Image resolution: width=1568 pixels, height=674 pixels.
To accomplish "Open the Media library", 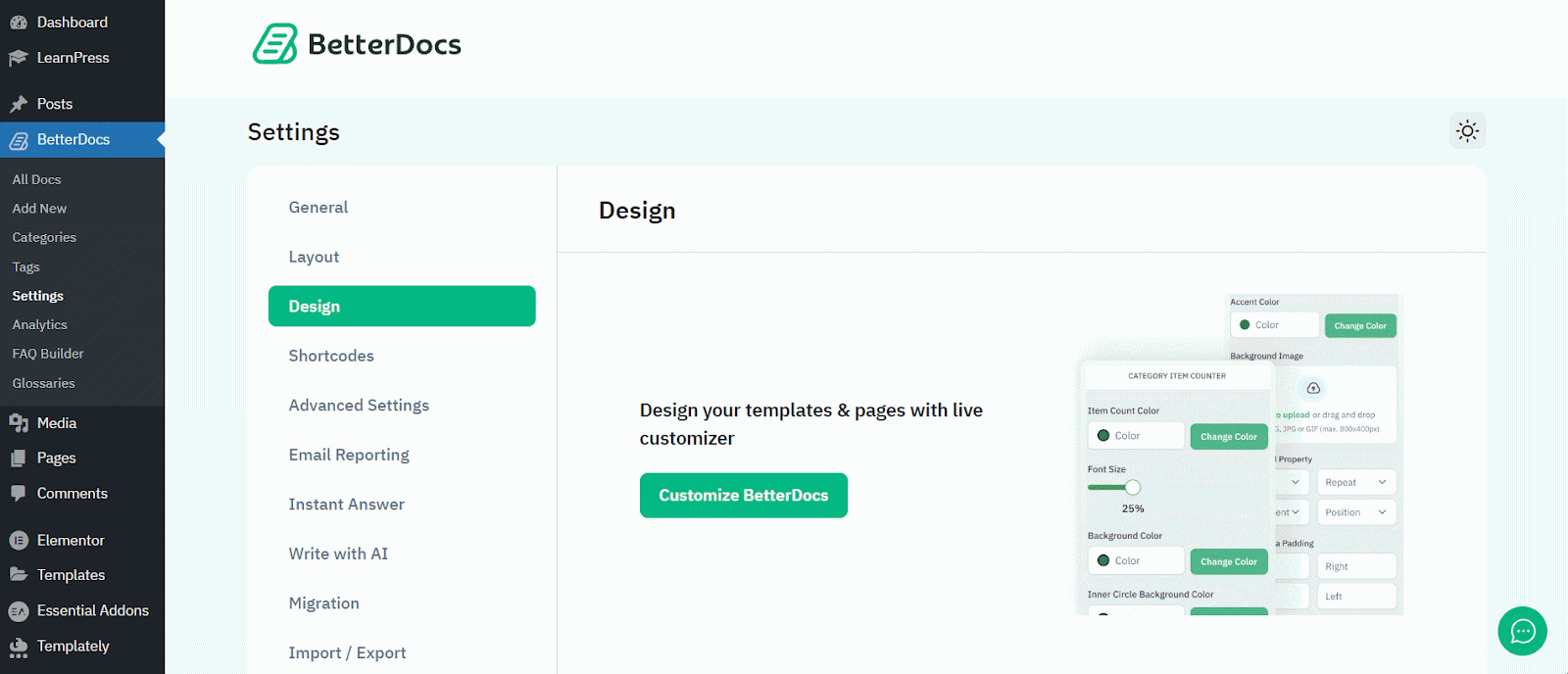I will pos(56,422).
